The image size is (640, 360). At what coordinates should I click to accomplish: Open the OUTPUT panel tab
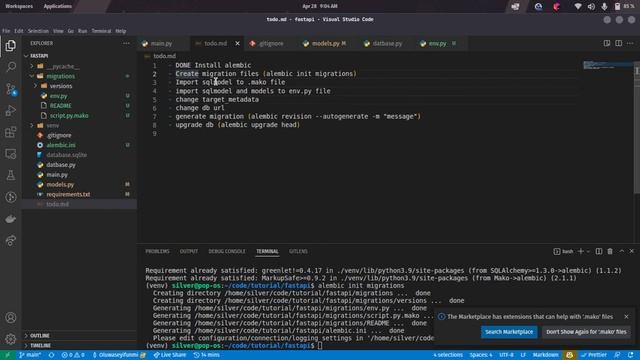coord(189,251)
